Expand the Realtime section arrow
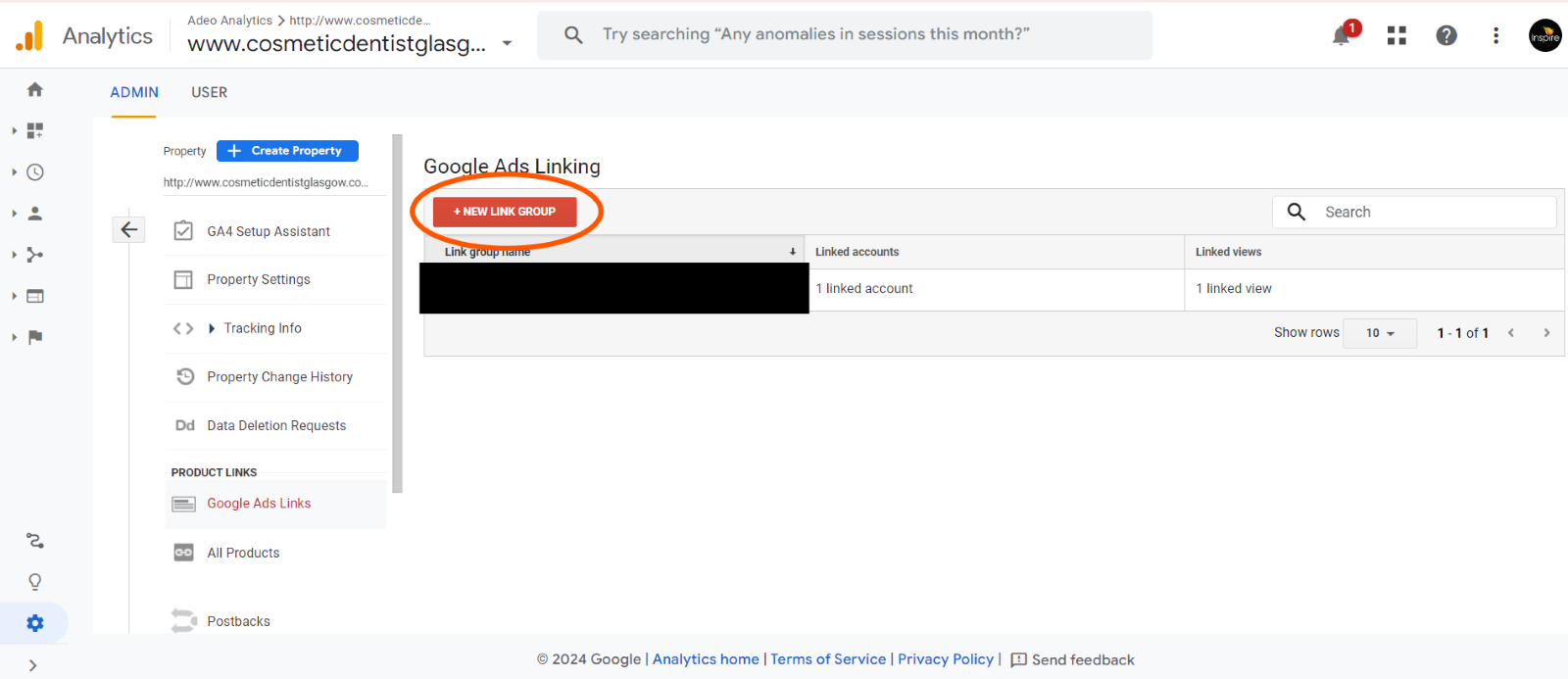 [x=14, y=172]
